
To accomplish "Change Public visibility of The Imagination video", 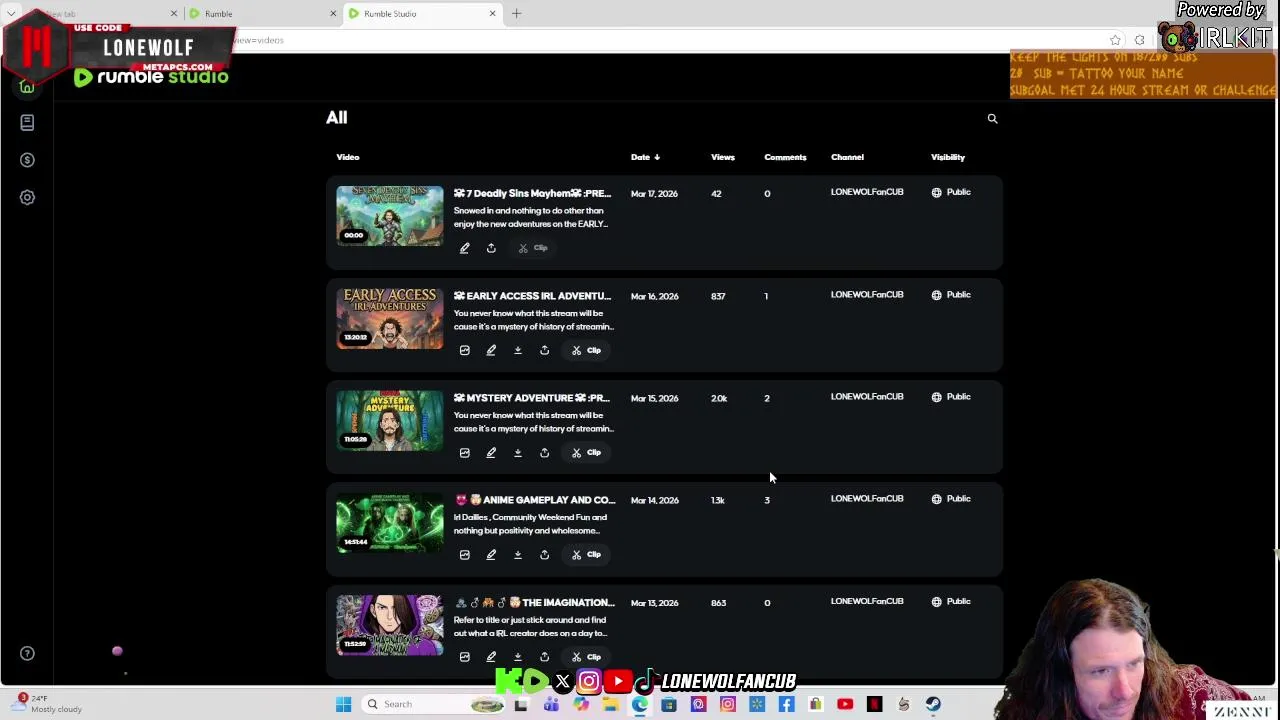I will (x=951, y=601).
